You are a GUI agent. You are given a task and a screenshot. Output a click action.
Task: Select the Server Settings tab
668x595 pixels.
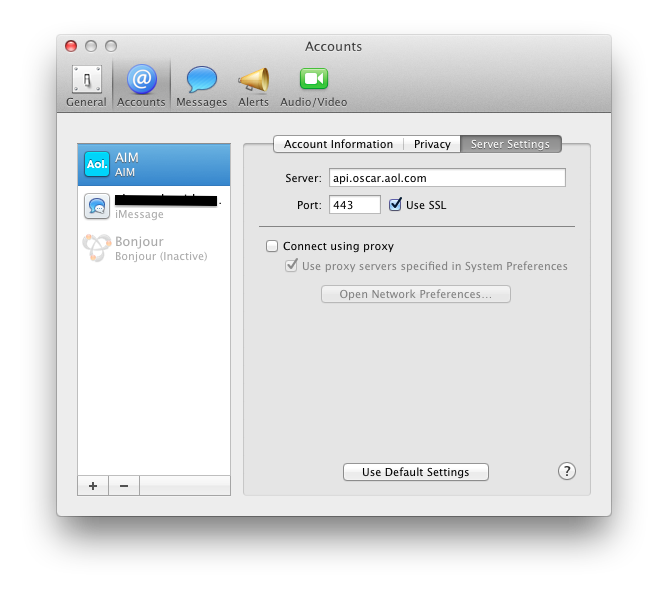click(x=510, y=144)
